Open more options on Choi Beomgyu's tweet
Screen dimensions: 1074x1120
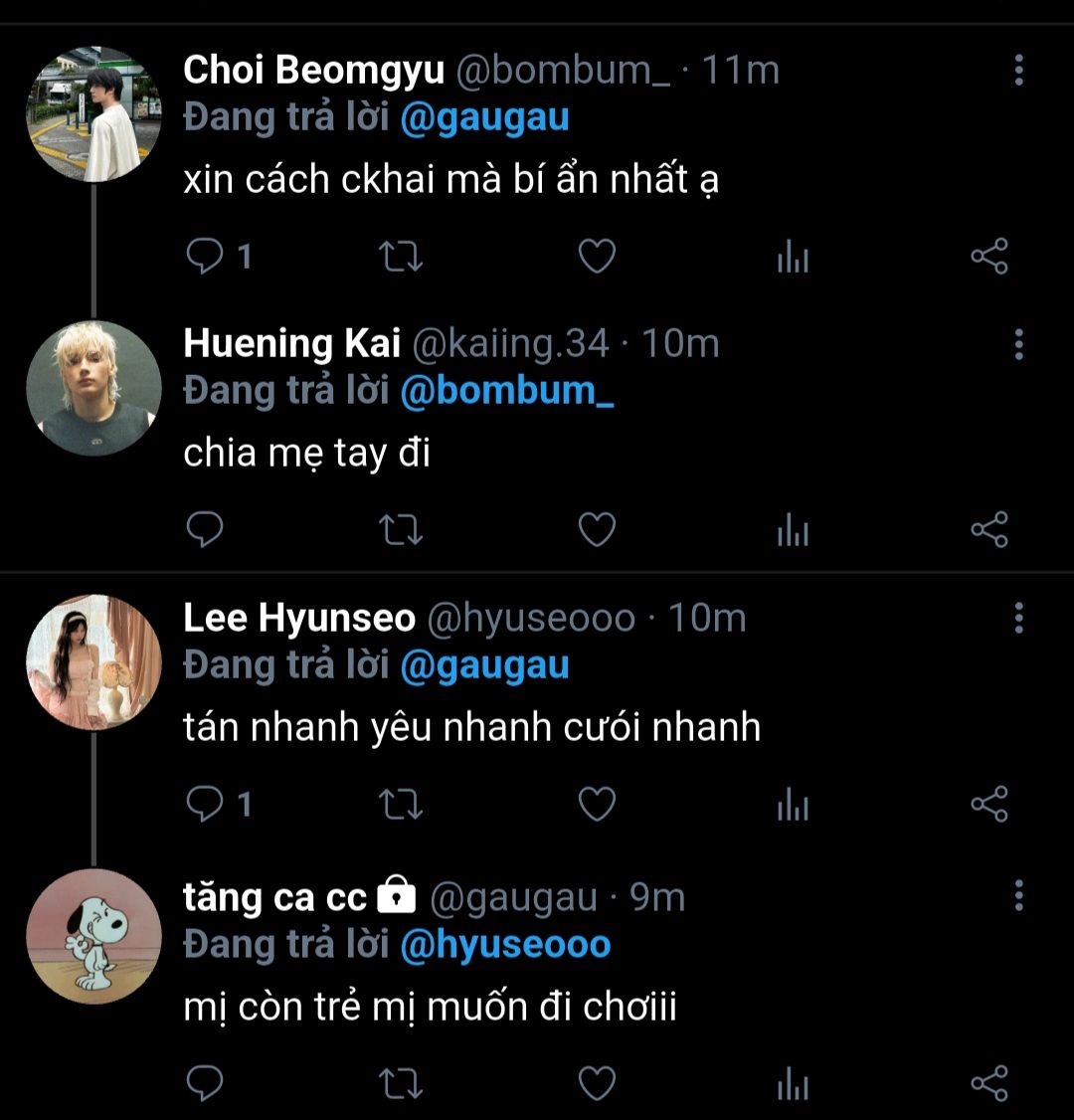click(x=1018, y=71)
